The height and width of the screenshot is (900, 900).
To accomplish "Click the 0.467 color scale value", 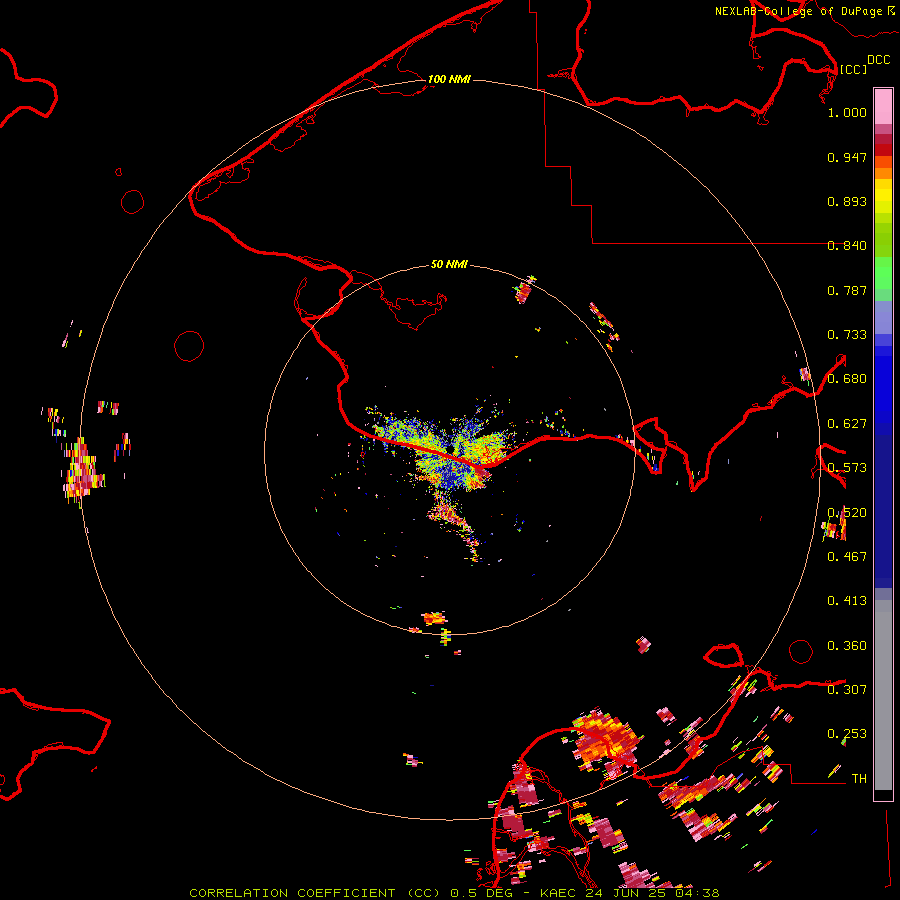I will pos(847,557).
